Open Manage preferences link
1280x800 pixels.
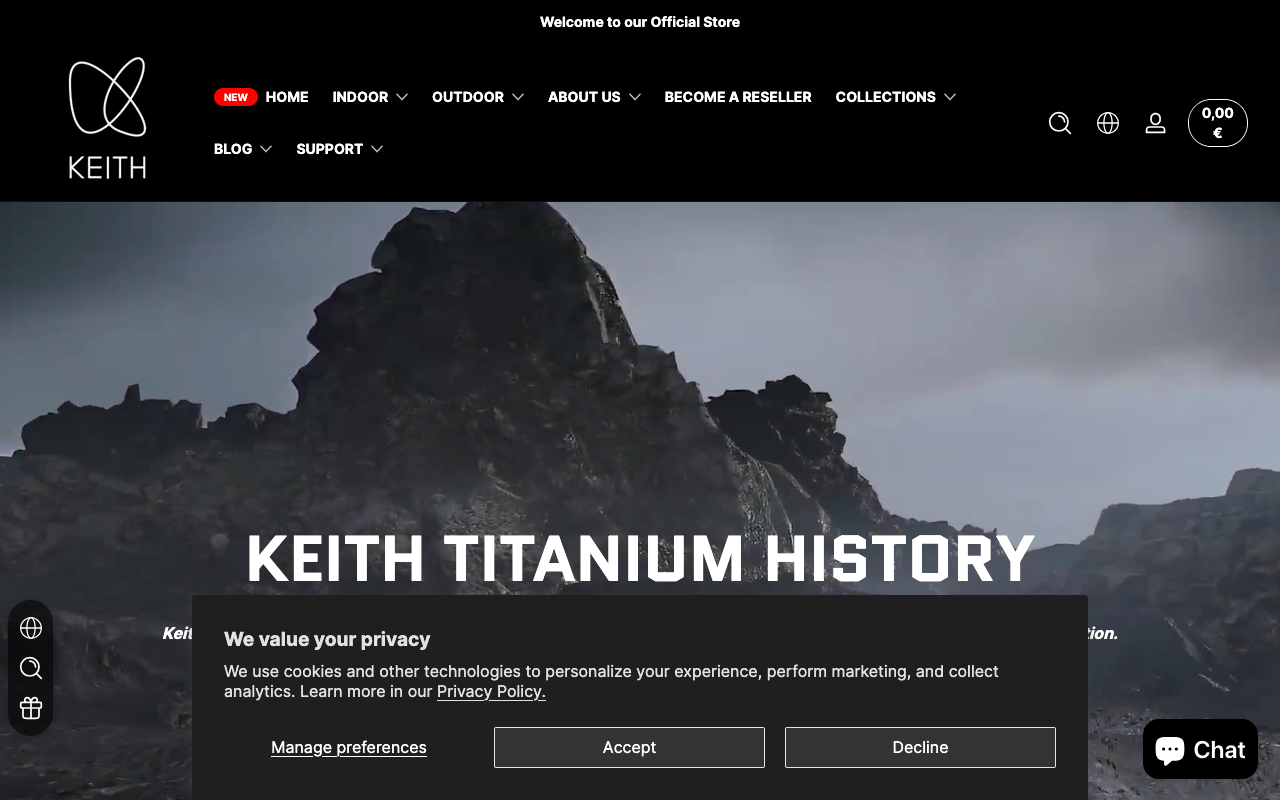[349, 747]
